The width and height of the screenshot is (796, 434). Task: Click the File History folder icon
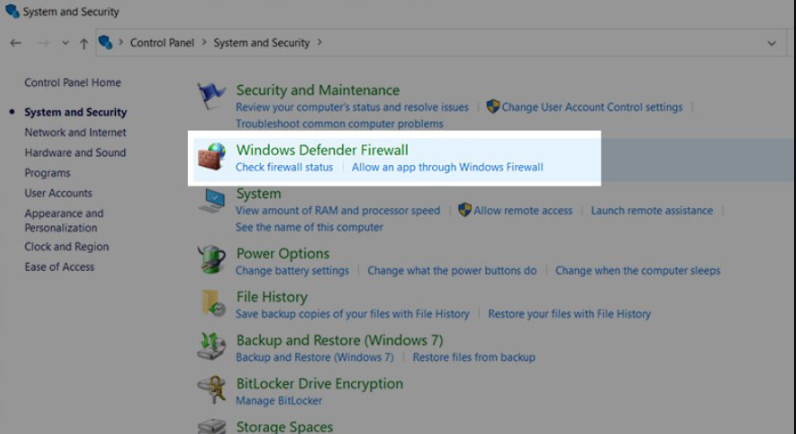point(211,303)
